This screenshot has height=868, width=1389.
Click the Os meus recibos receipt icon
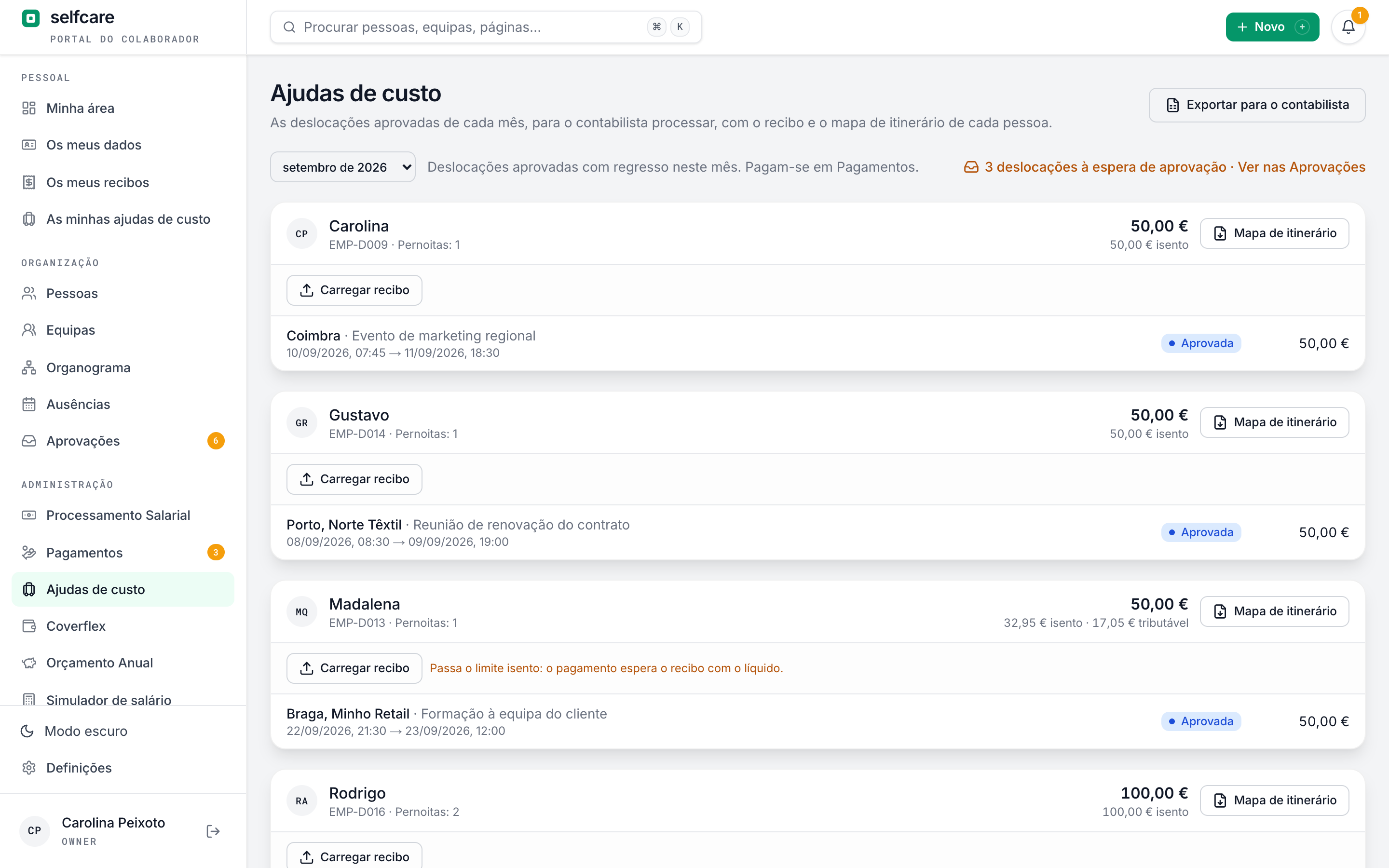pos(29,183)
